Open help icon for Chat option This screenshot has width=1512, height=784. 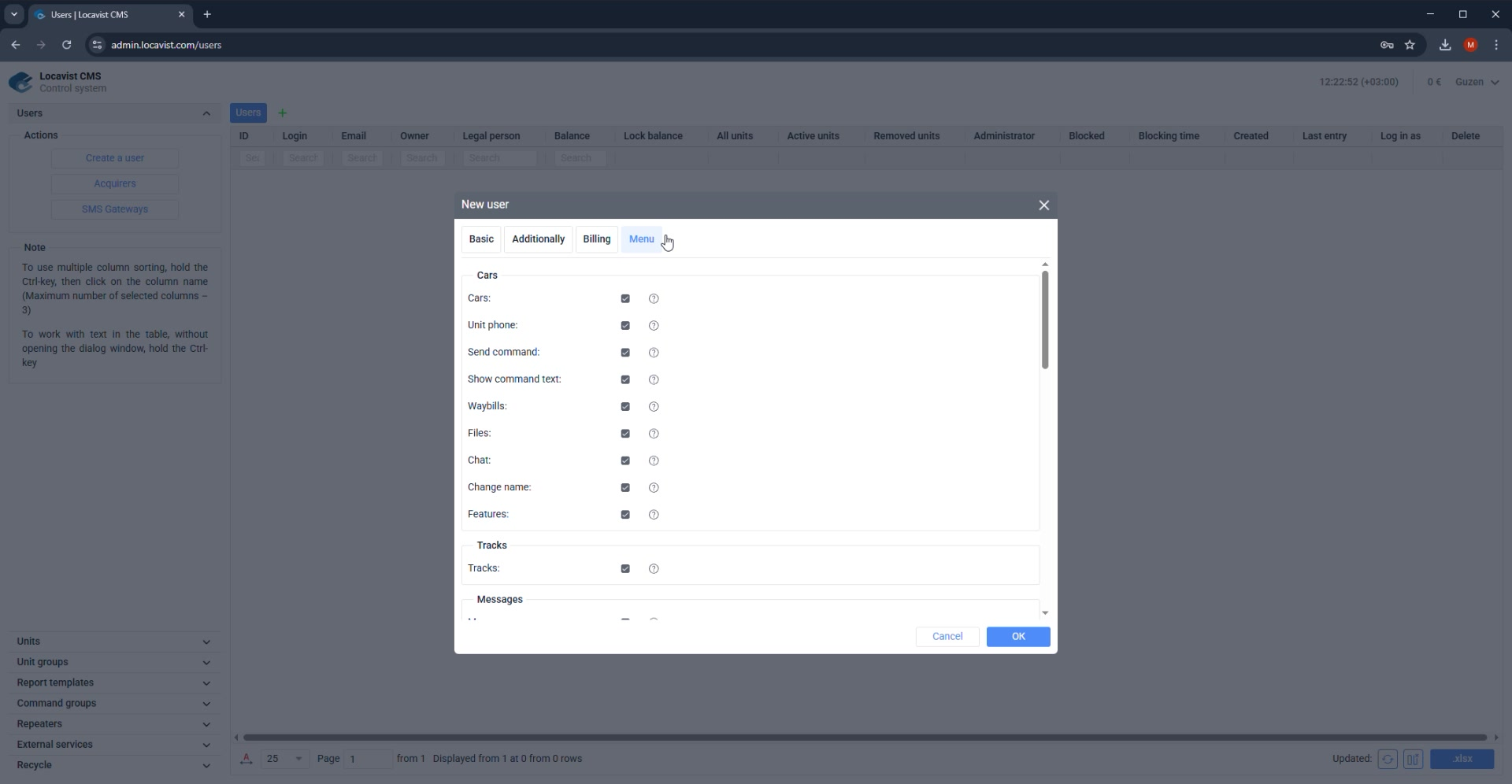coord(654,461)
